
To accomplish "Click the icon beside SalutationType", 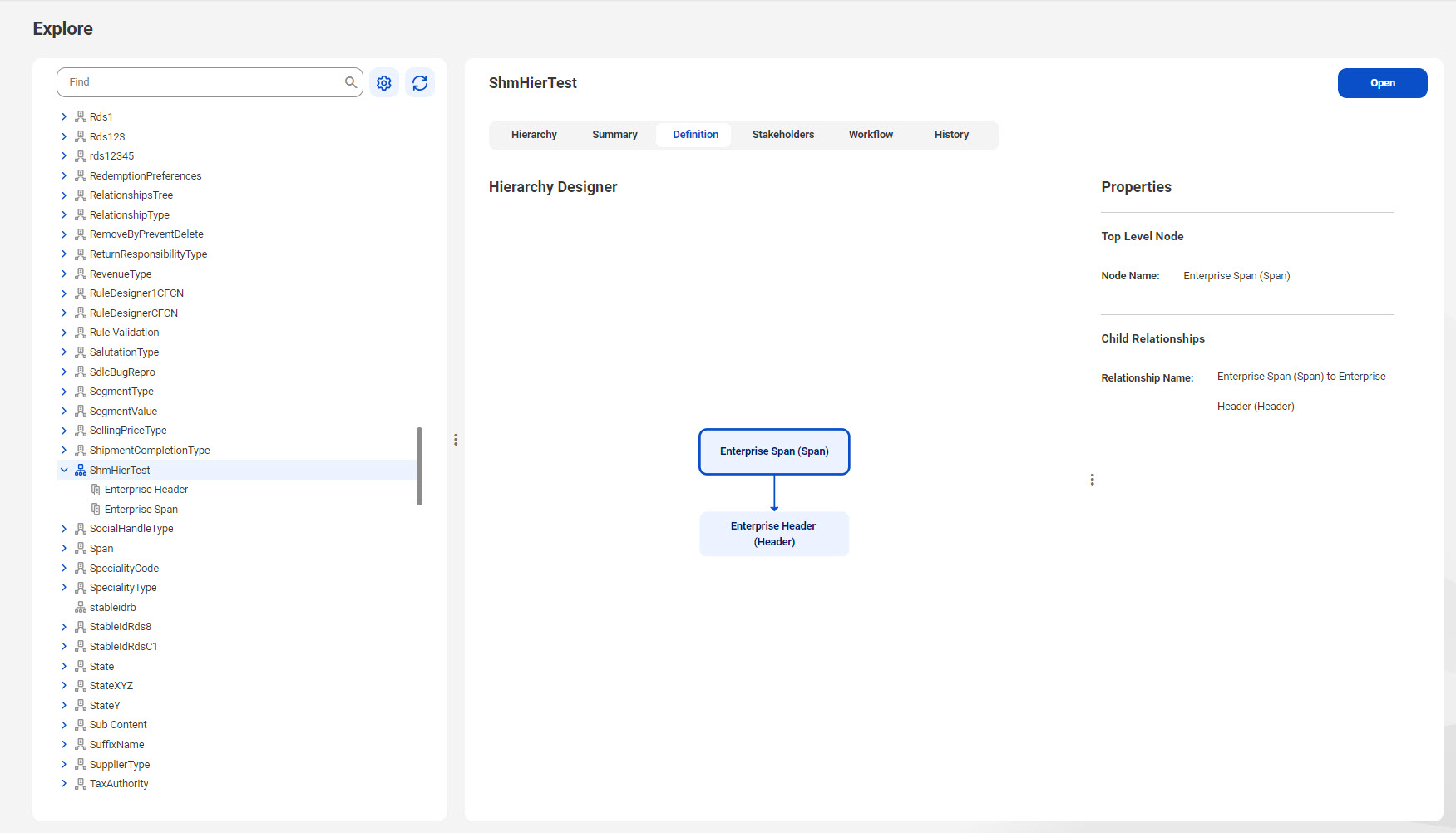I will click(x=81, y=352).
